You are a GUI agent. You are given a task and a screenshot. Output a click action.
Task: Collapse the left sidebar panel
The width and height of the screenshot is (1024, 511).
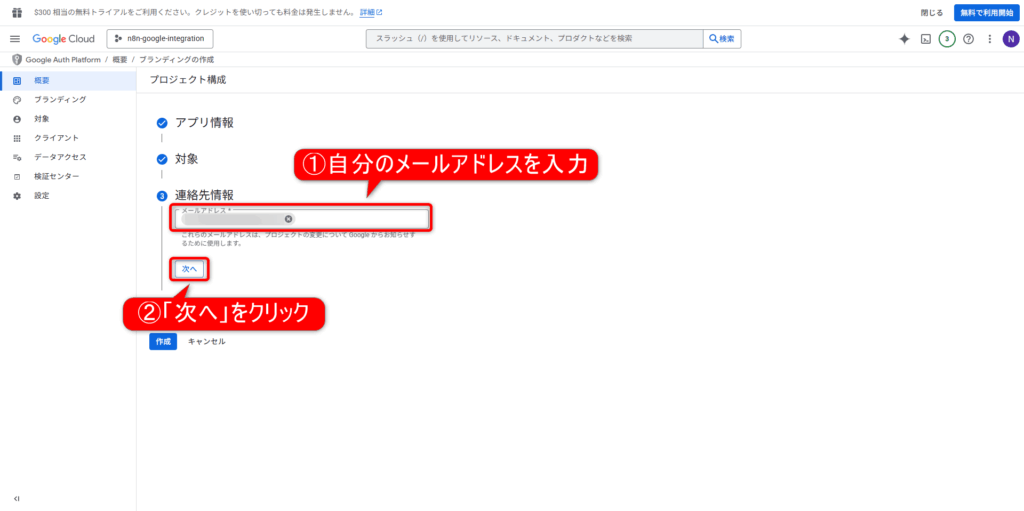16,498
